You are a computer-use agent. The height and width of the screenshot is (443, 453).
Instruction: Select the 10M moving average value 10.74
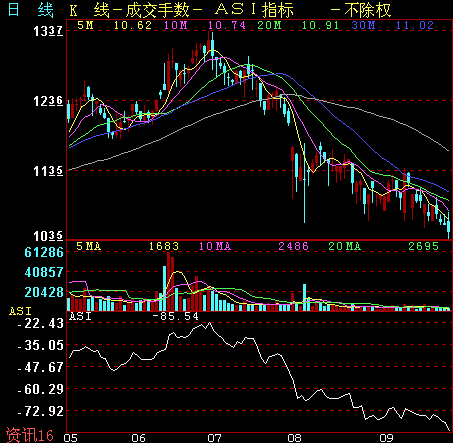(227, 25)
